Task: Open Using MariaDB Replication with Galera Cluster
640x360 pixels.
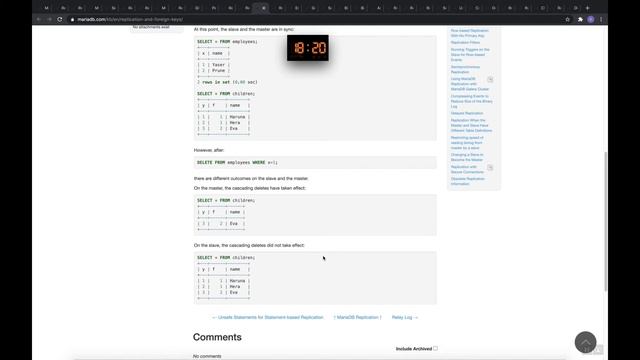Action: [x=469, y=84]
